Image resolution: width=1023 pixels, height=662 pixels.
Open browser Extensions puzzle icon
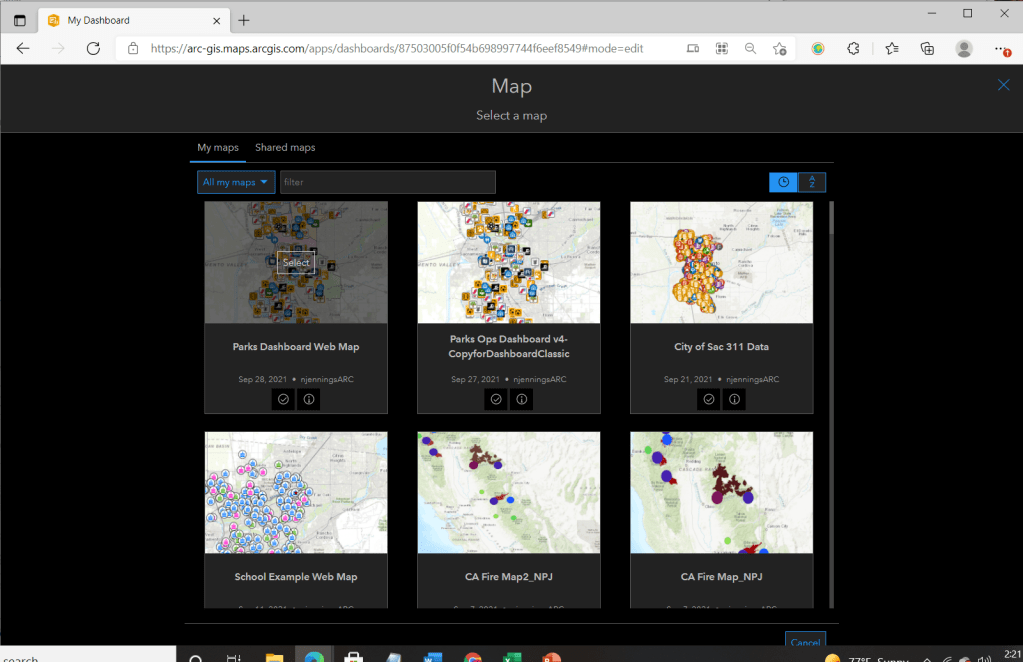click(x=853, y=48)
